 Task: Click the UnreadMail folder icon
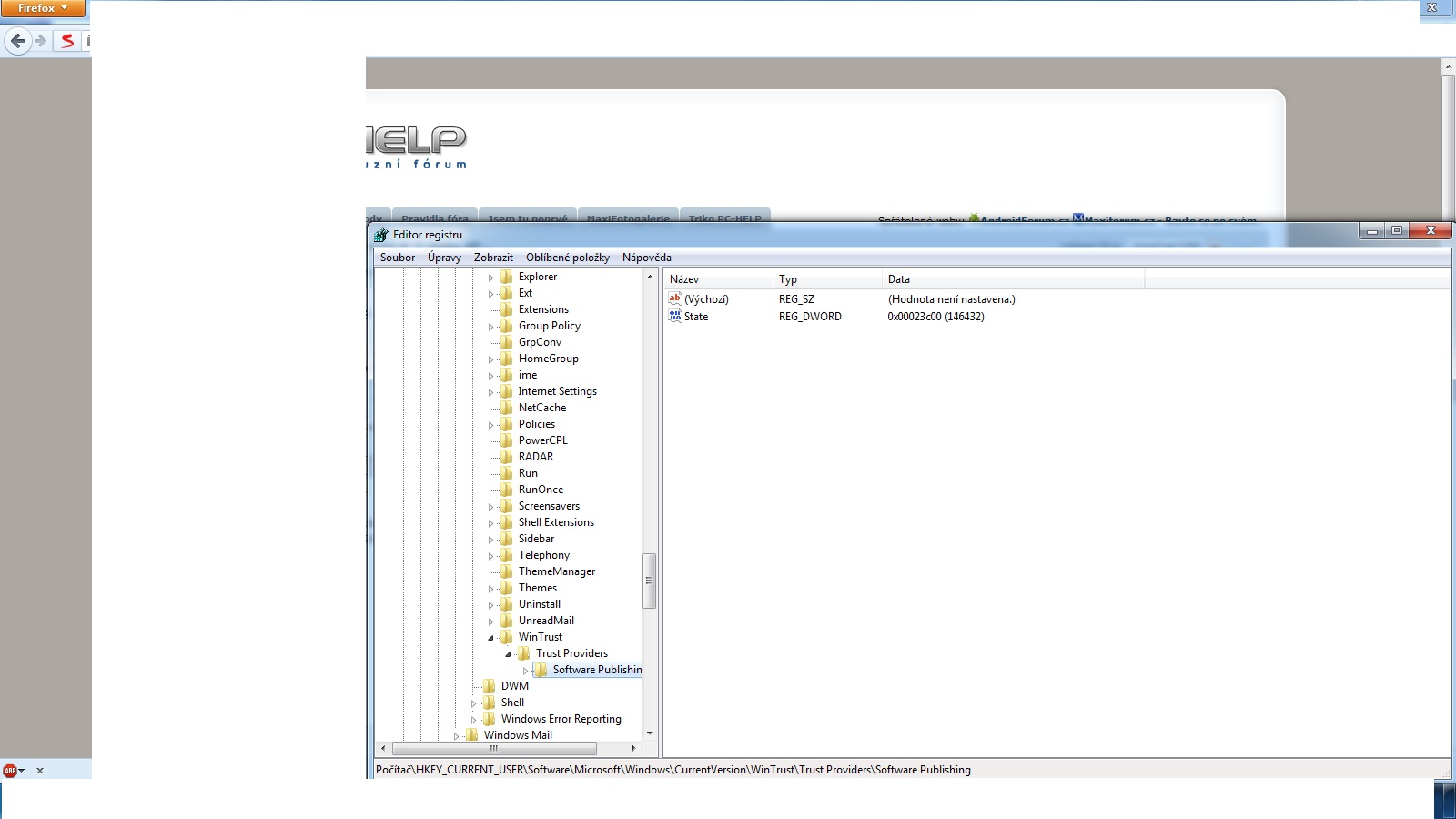click(507, 621)
